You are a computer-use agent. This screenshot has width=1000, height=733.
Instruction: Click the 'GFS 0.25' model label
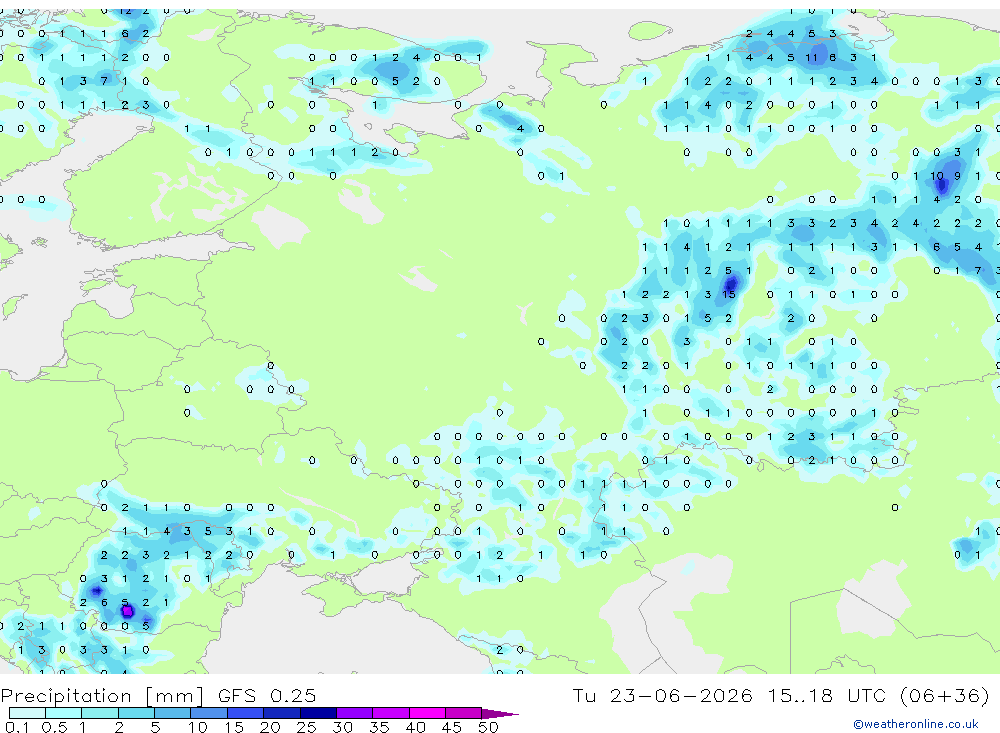tap(267, 695)
